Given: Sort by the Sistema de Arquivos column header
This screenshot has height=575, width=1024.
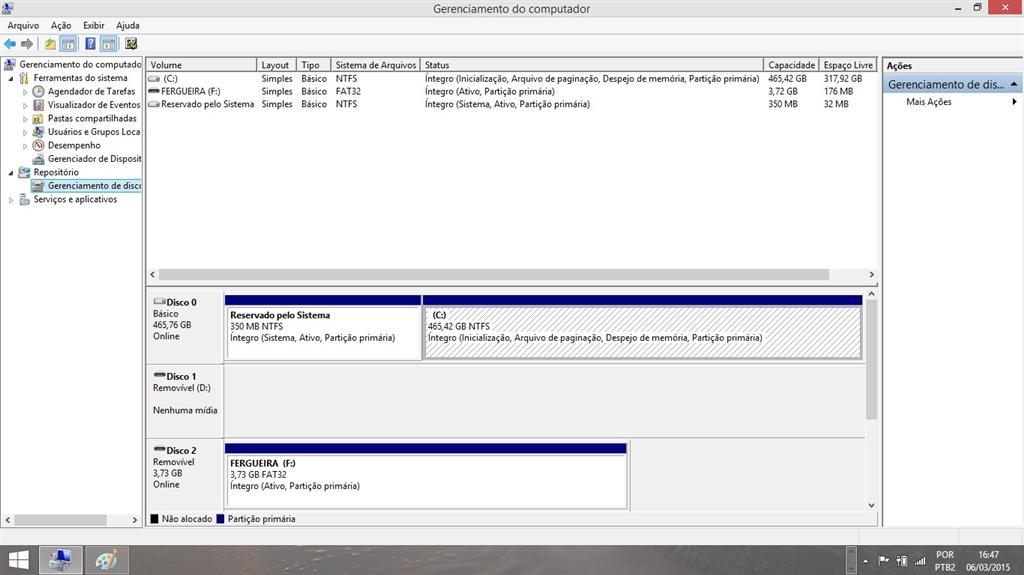Looking at the screenshot, I should [x=376, y=65].
